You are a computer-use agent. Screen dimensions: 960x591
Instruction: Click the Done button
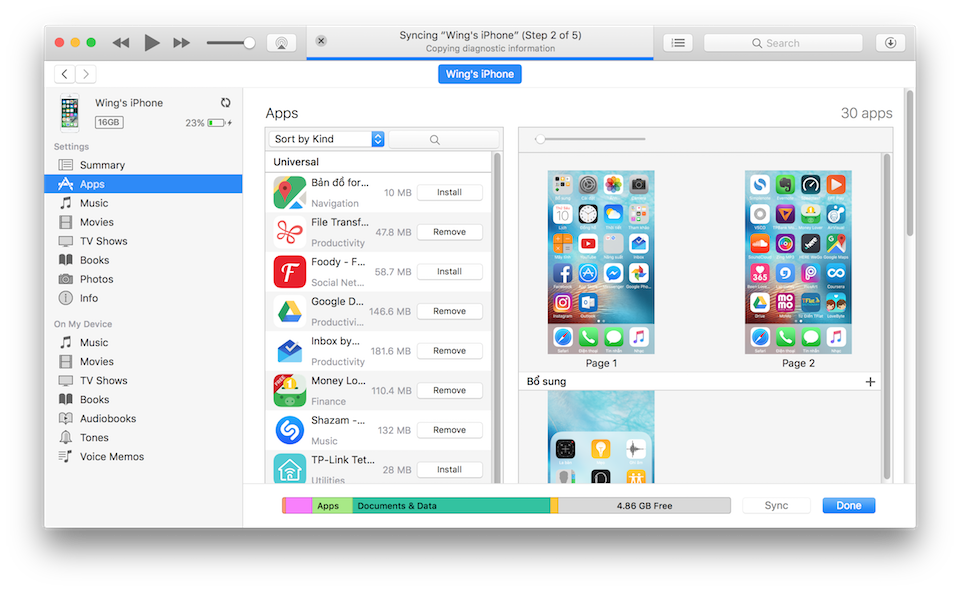(849, 505)
